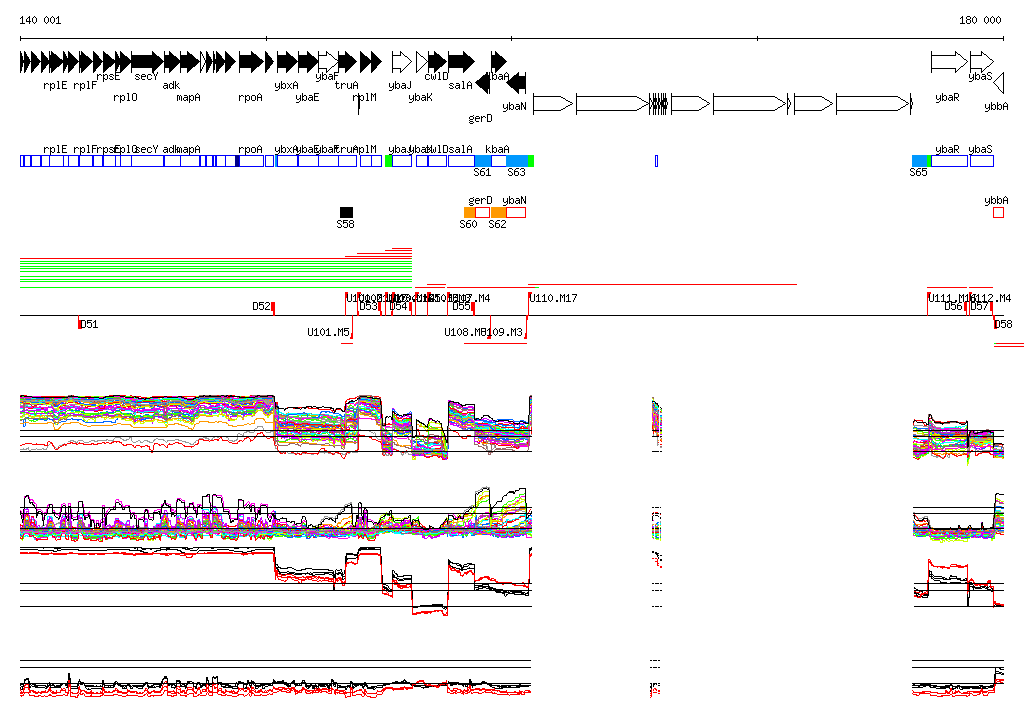Image resolution: width=1024 pixels, height=714 pixels.
Task: Click the "140 001" start coordinate
Action: coord(40,20)
